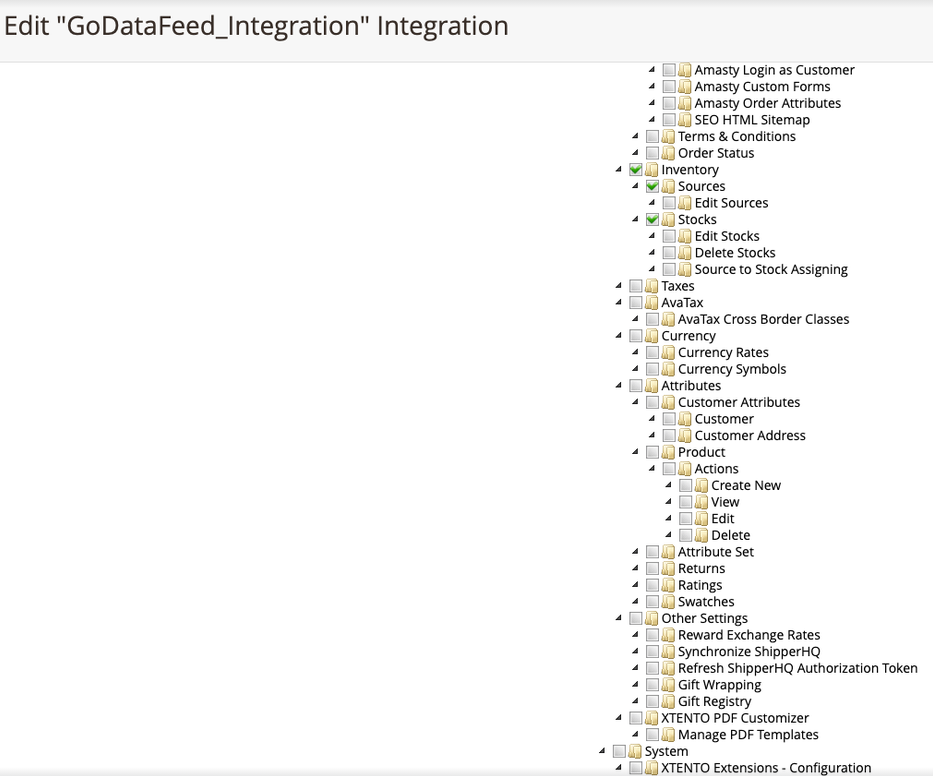Image resolution: width=933 pixels, height=776 pixels.
Task: Click the View label under Actions
Action: (x=725, y=502)
